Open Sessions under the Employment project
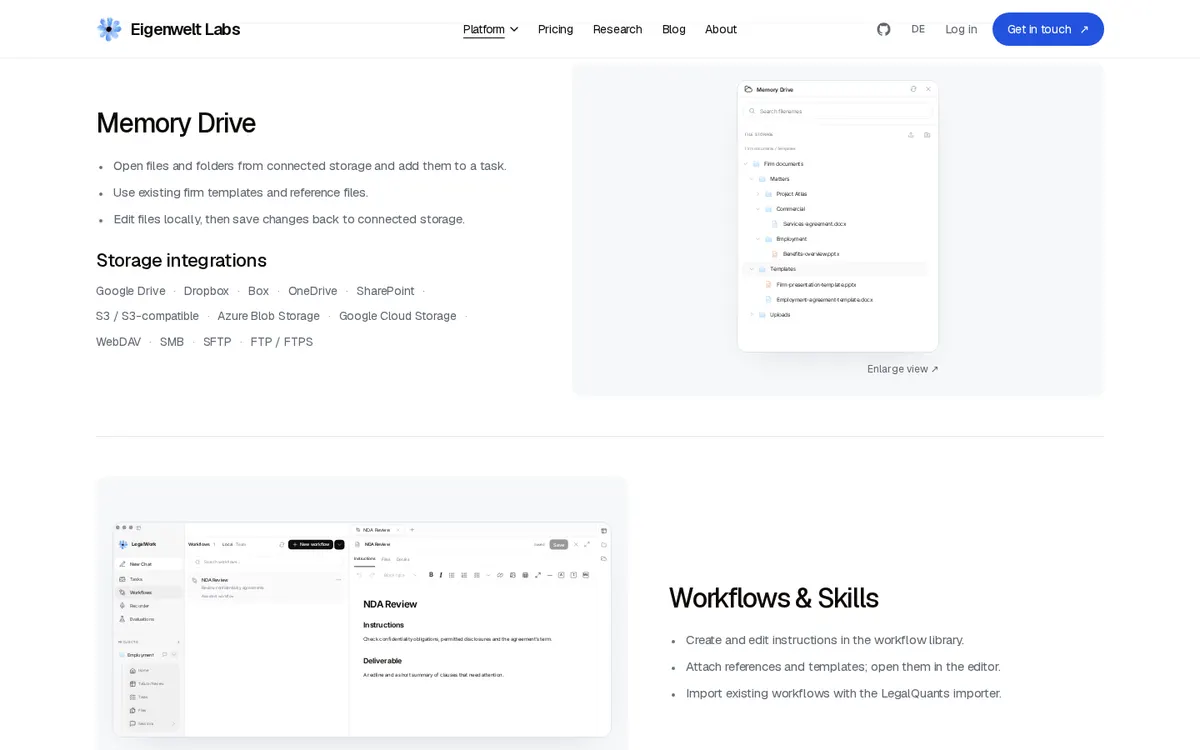The image size is (1200, 750). tap(151, 724)
